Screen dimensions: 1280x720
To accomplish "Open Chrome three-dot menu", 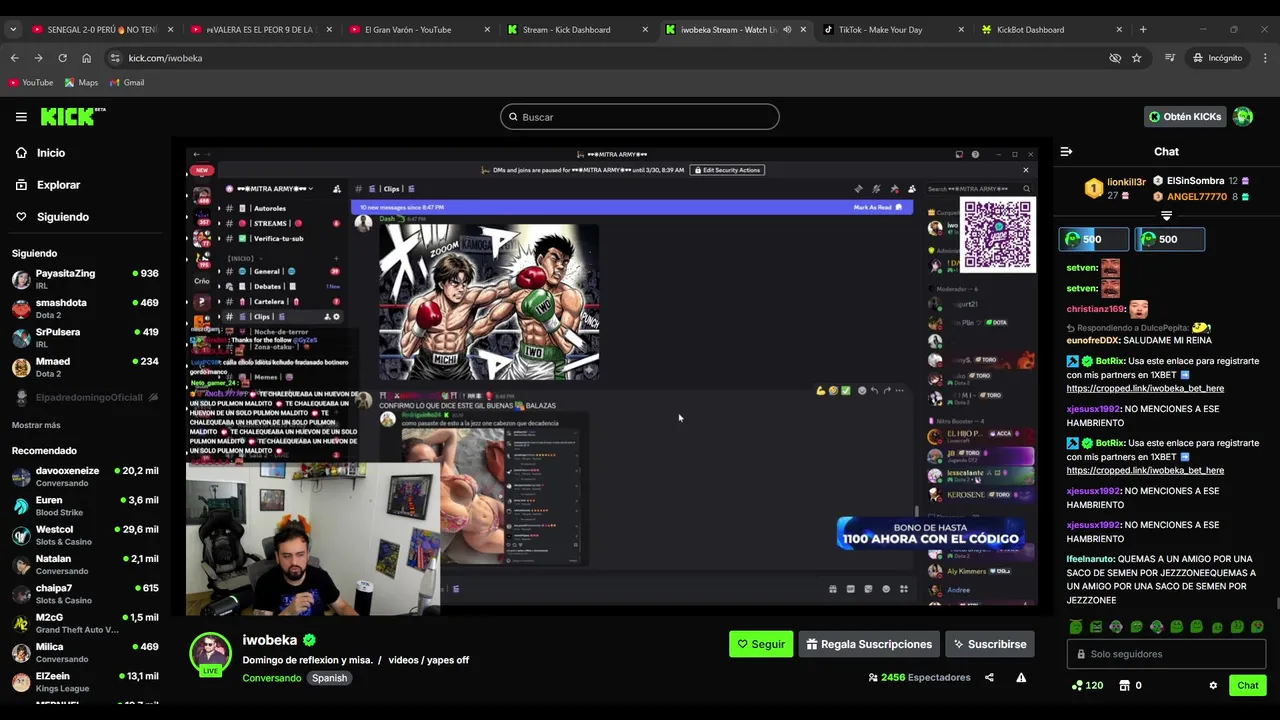I will 1265,58.
